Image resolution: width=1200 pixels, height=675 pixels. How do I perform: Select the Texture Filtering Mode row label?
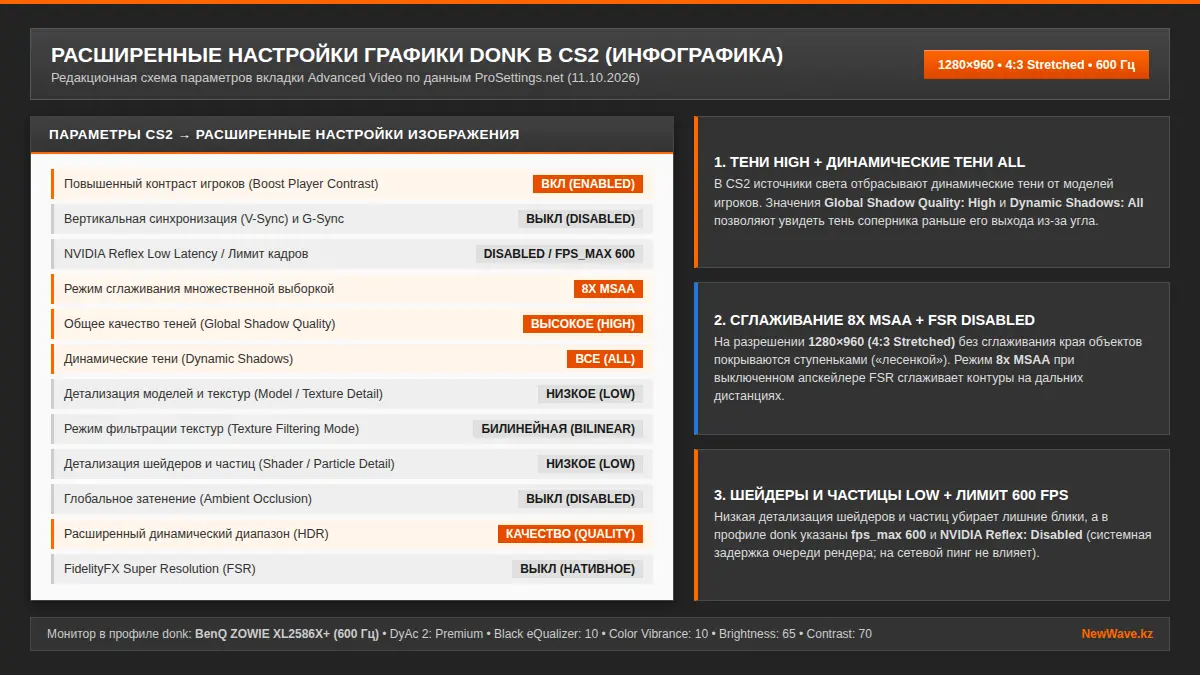click(211, 429)
